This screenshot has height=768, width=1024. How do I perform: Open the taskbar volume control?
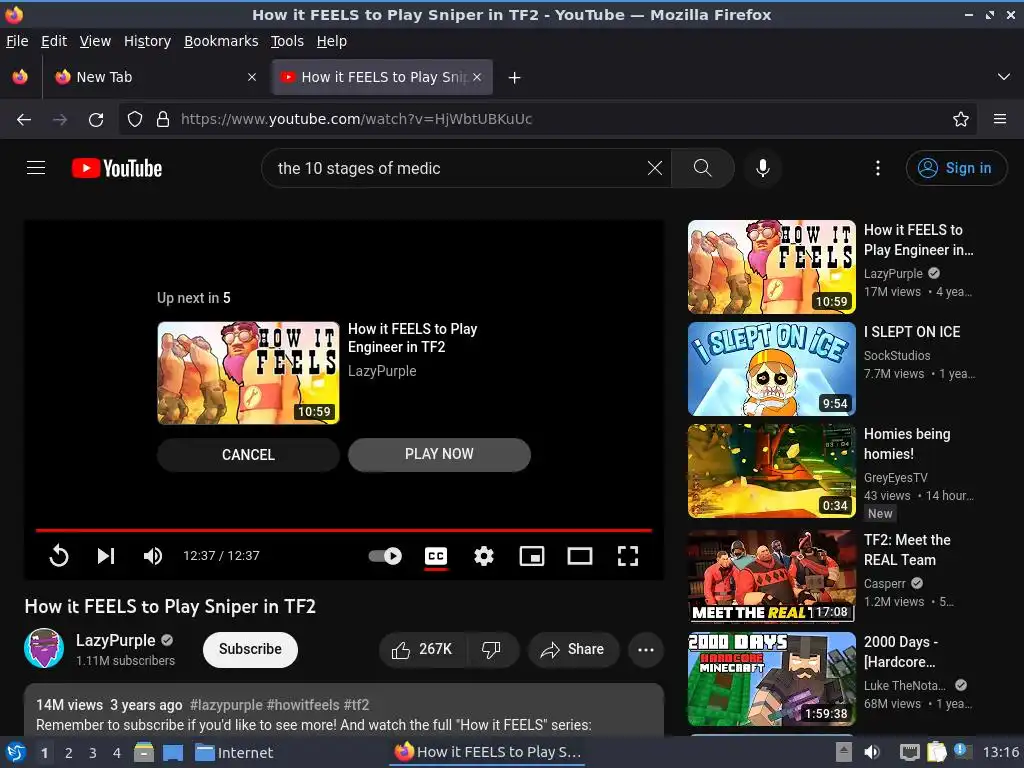click(x=871, y=752)
